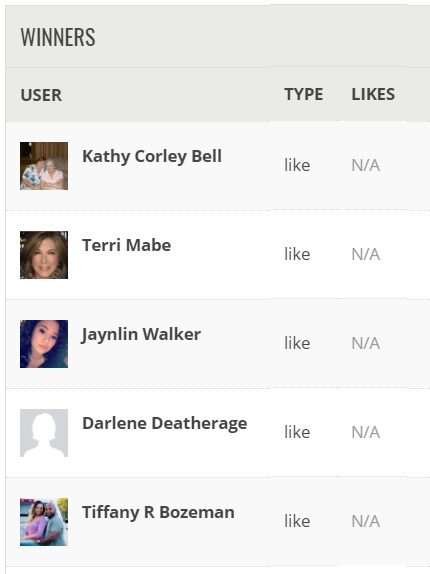
Task: Click the Jaynlin Walker name
Action: click(141, 335)
